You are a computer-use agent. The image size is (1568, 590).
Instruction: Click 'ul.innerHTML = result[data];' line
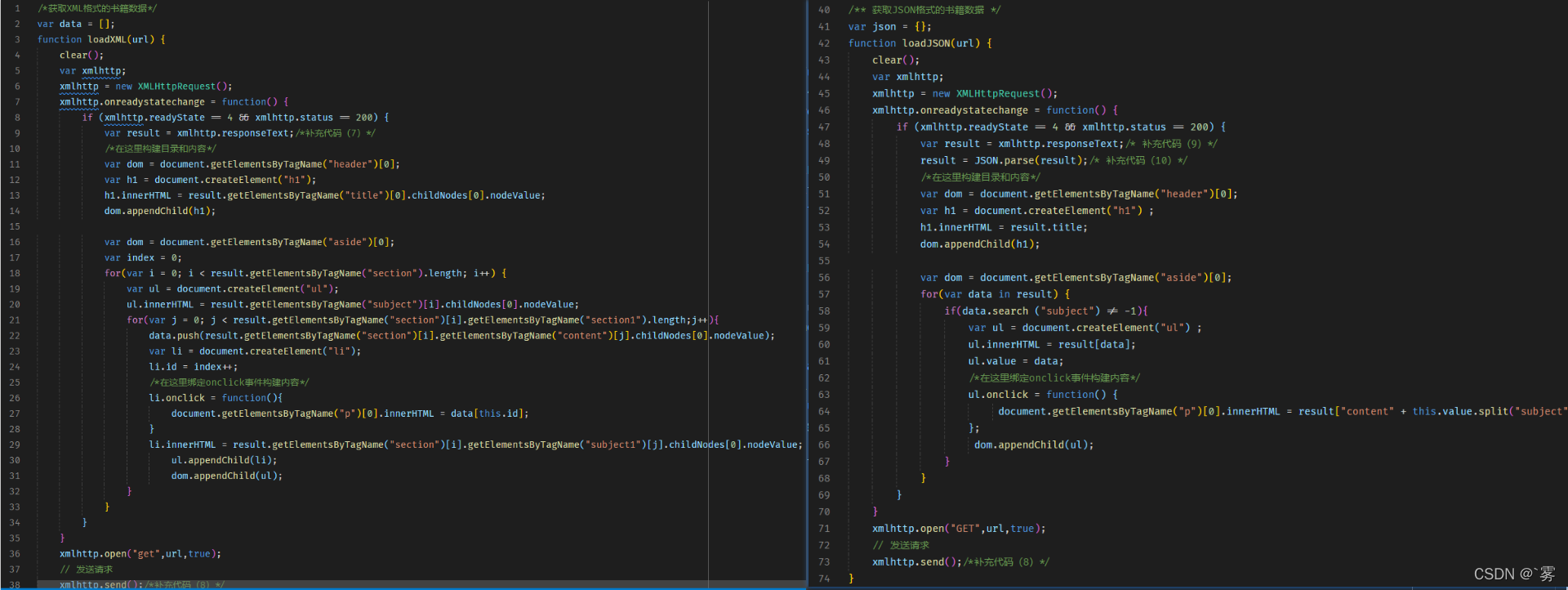pos(1052,345)
